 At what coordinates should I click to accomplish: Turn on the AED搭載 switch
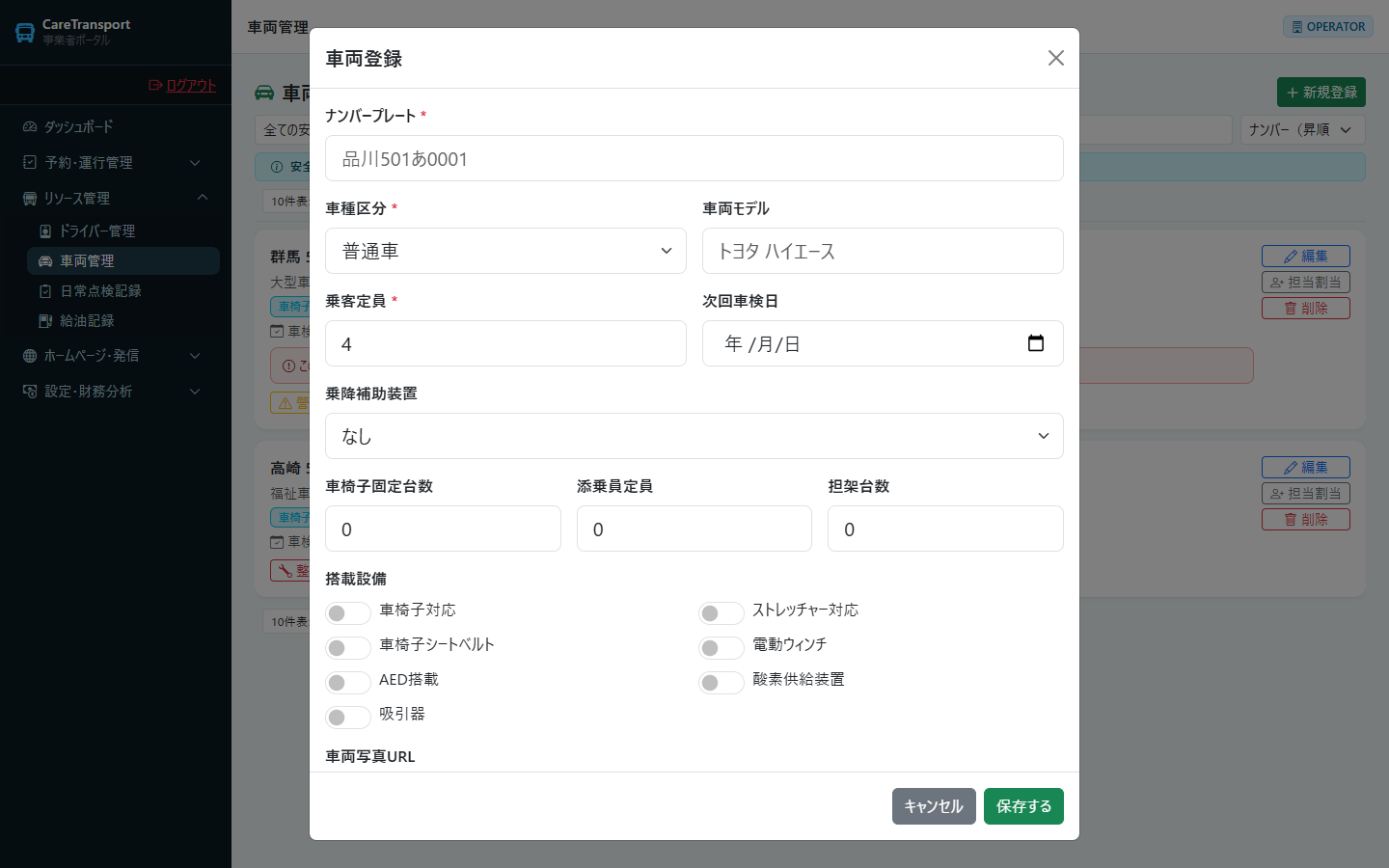(x=348, y=683)
